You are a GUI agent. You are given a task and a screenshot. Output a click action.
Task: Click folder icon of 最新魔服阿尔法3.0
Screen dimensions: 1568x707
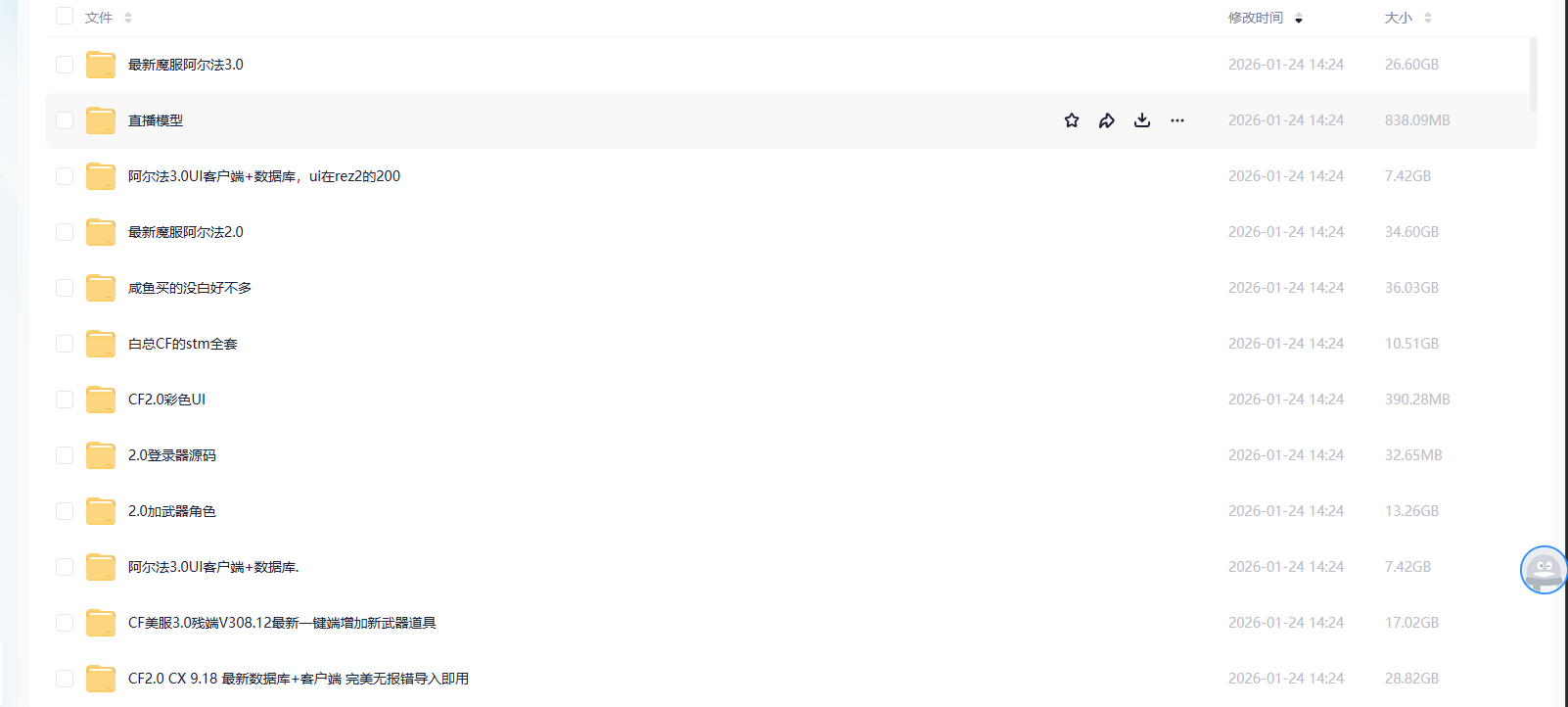click(x=101, y=65)
